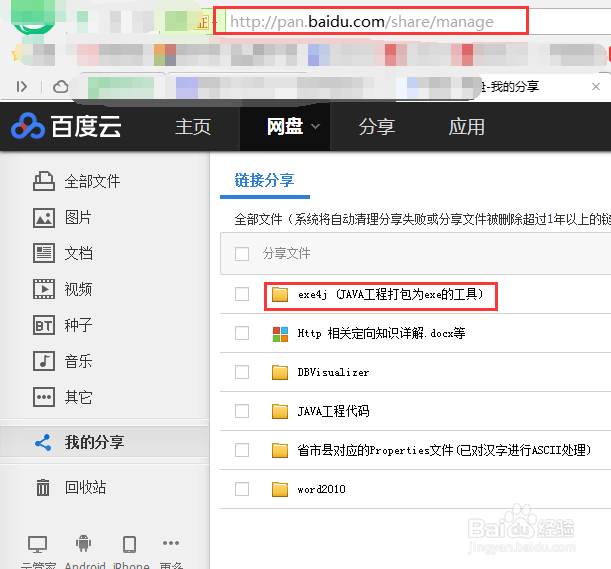Image resolution: width=611 pixels, height=569 pixels.
Task: Open the 全部文件 all files icon
Action: 44,181
